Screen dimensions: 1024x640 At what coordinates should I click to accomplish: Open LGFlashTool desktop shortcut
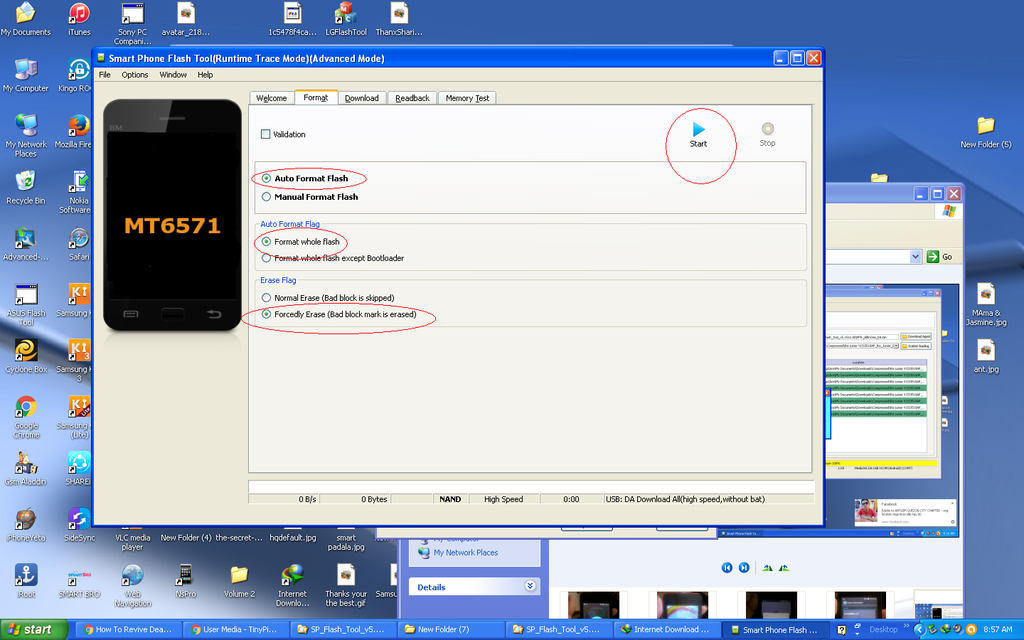tap(346, 14)
